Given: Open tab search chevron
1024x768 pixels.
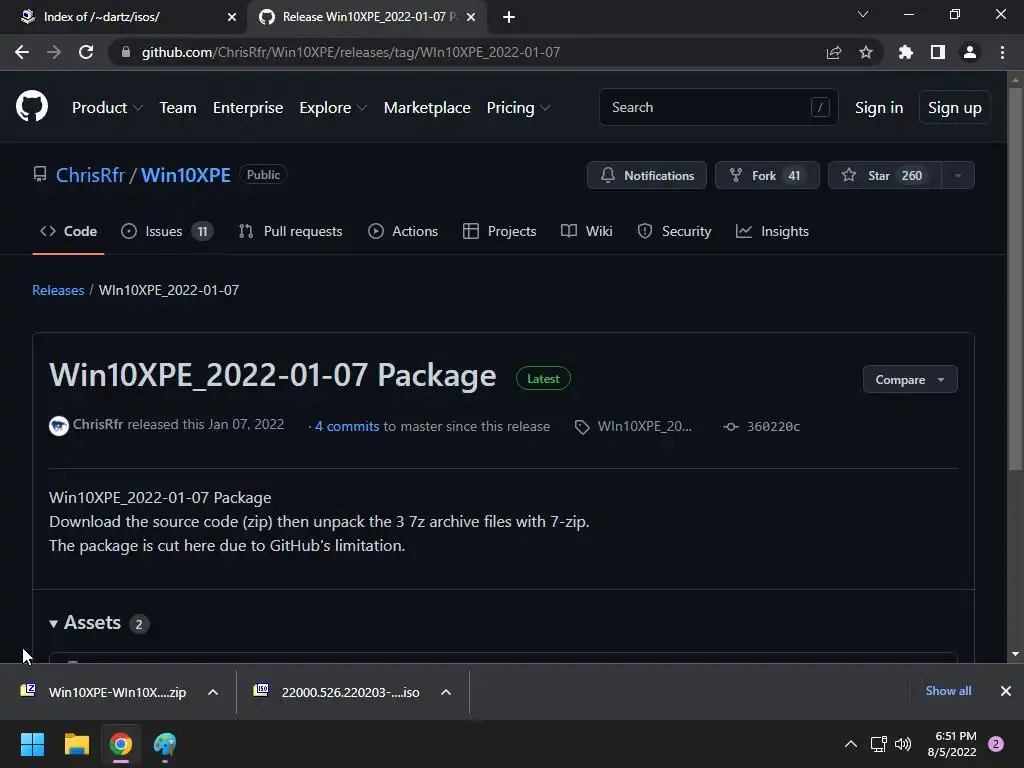Looking at the screenshot, I should pos(863,14).
